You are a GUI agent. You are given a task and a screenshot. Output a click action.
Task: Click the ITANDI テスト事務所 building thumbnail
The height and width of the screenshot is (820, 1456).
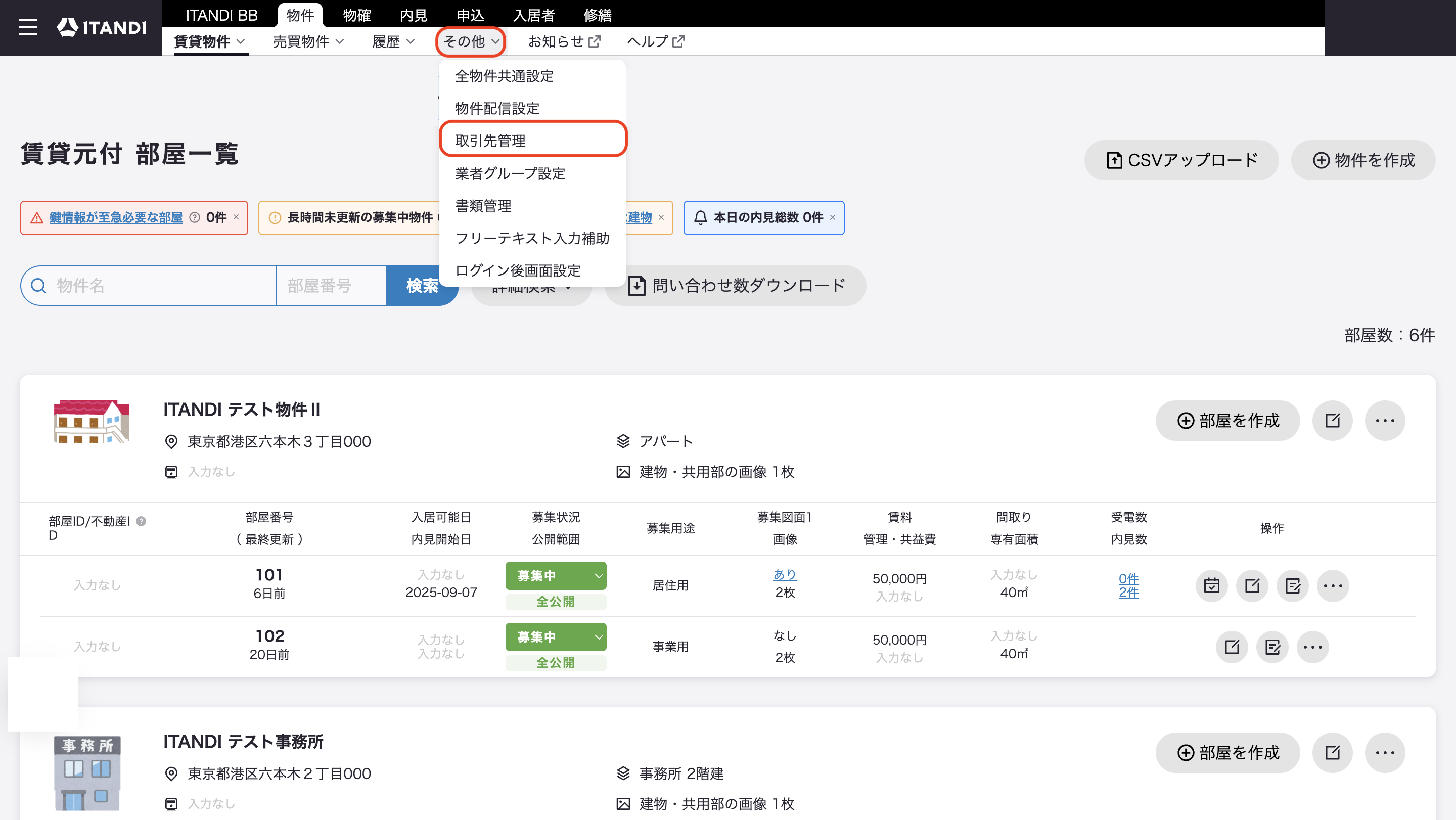(x=87, y=773)
